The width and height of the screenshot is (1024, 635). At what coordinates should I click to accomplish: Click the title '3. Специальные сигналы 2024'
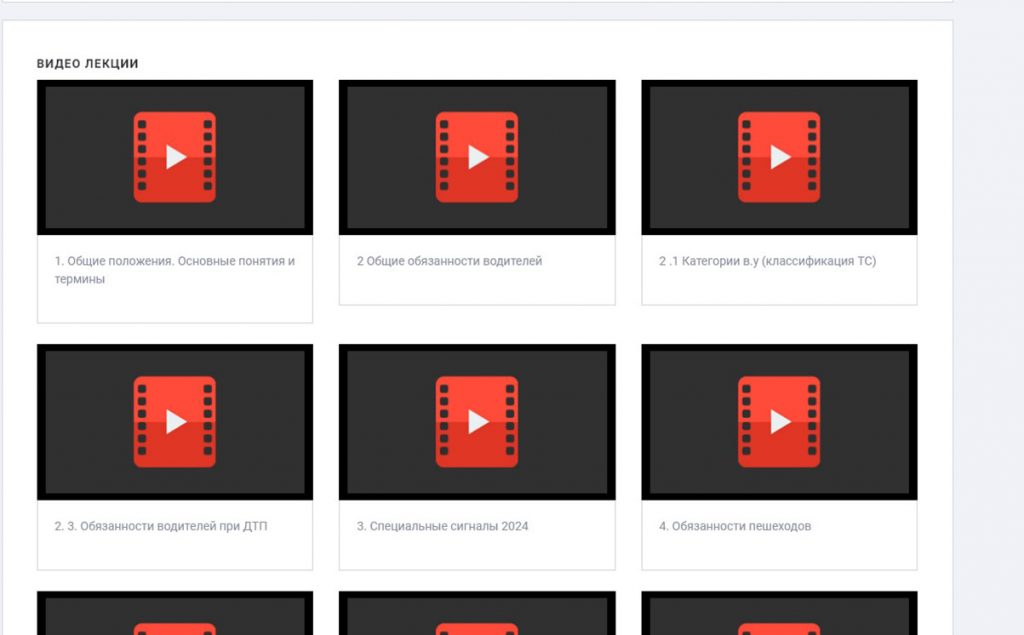(442, 526)
